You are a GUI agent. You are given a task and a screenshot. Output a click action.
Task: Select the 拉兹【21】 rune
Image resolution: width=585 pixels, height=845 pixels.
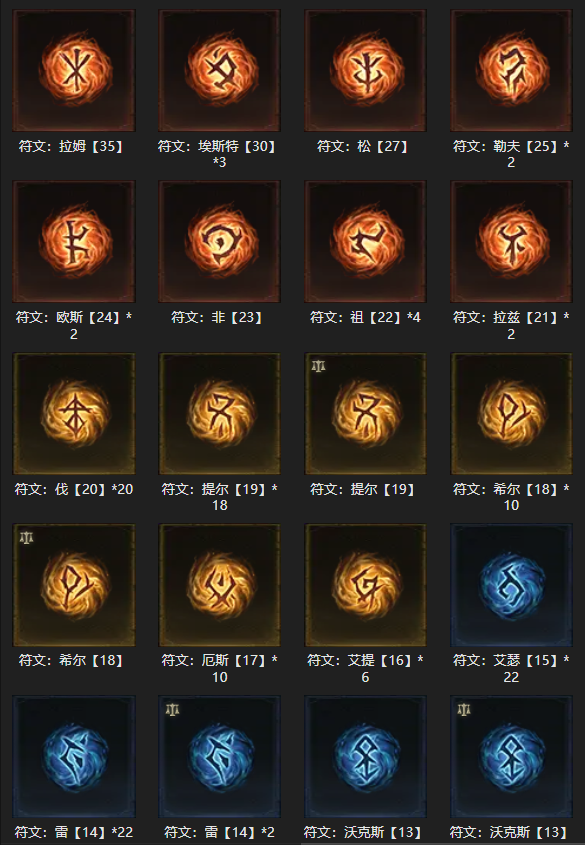click(x=511, y=241)
